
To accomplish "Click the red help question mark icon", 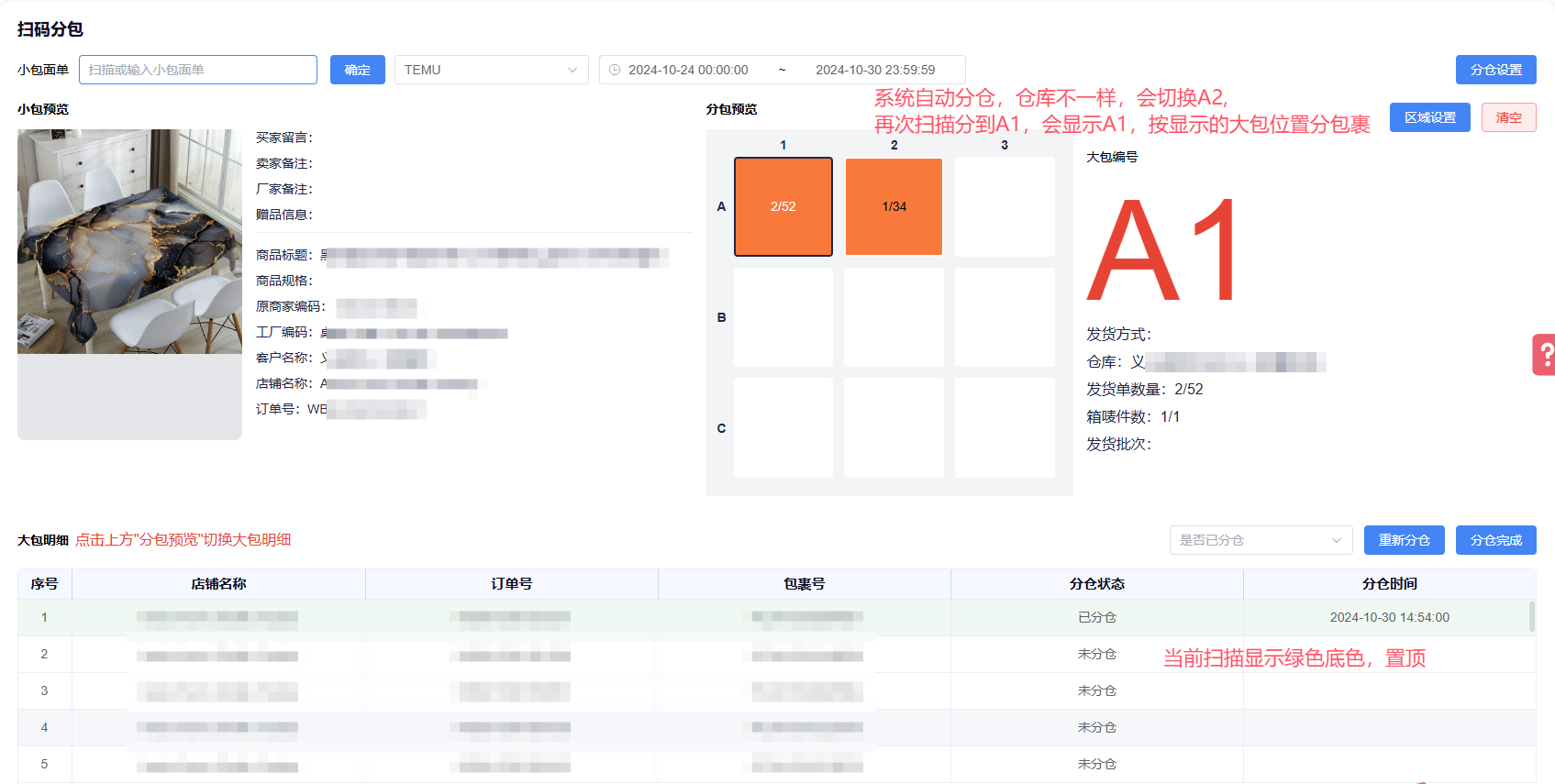I will pyautogui.click(x=1545, y=354).
